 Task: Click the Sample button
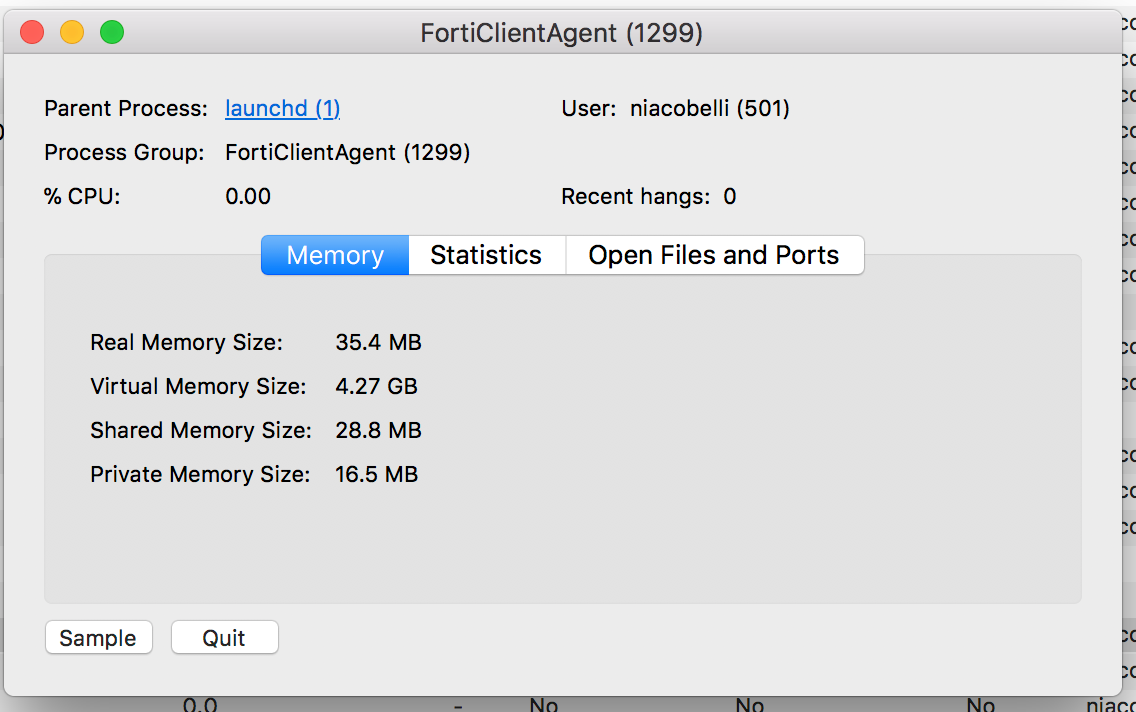99,637
